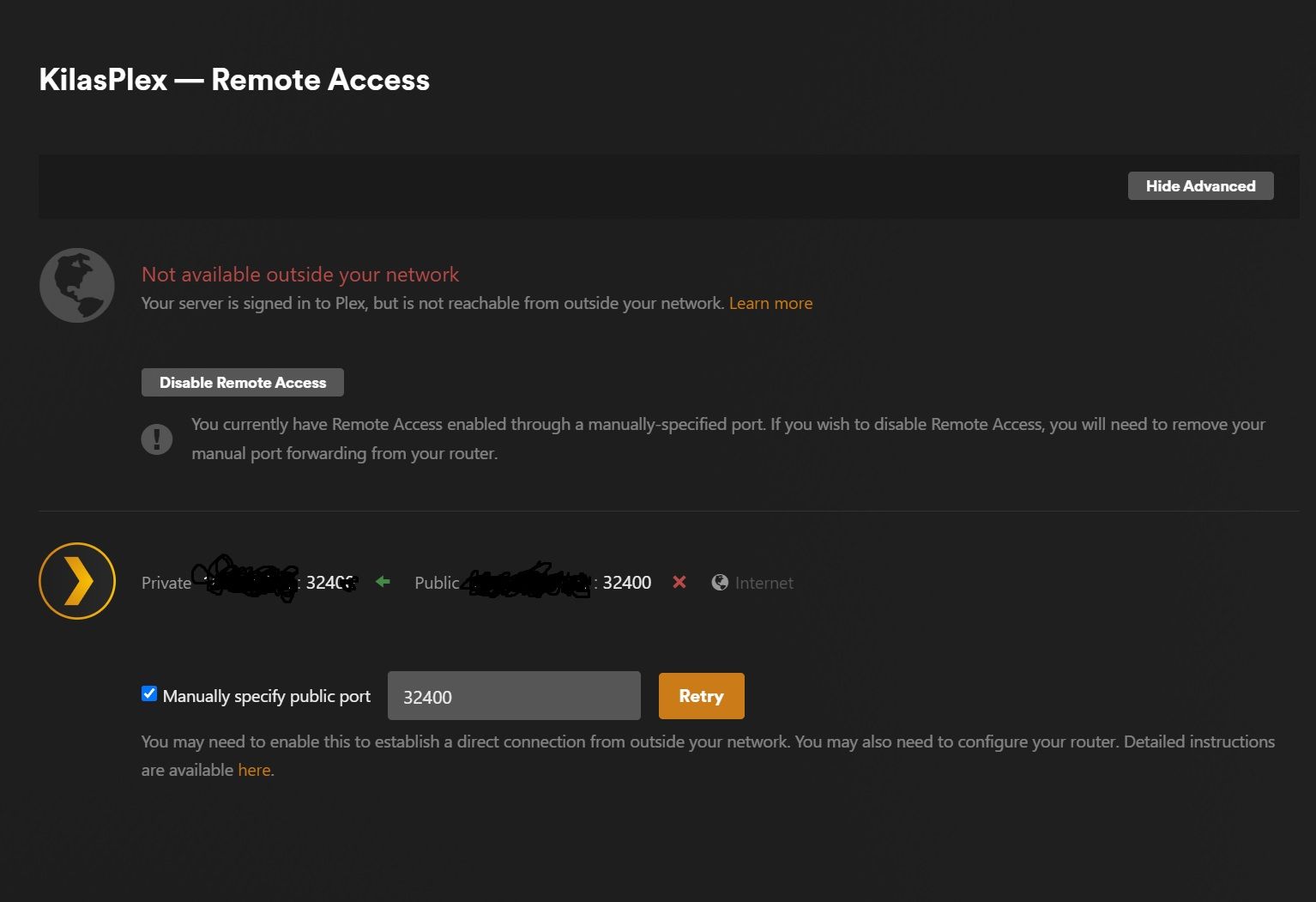Click the red X connection failure icon
The height and width of the screenshot is (902, 1316).
pyautogui.click(x=679, y=582)
